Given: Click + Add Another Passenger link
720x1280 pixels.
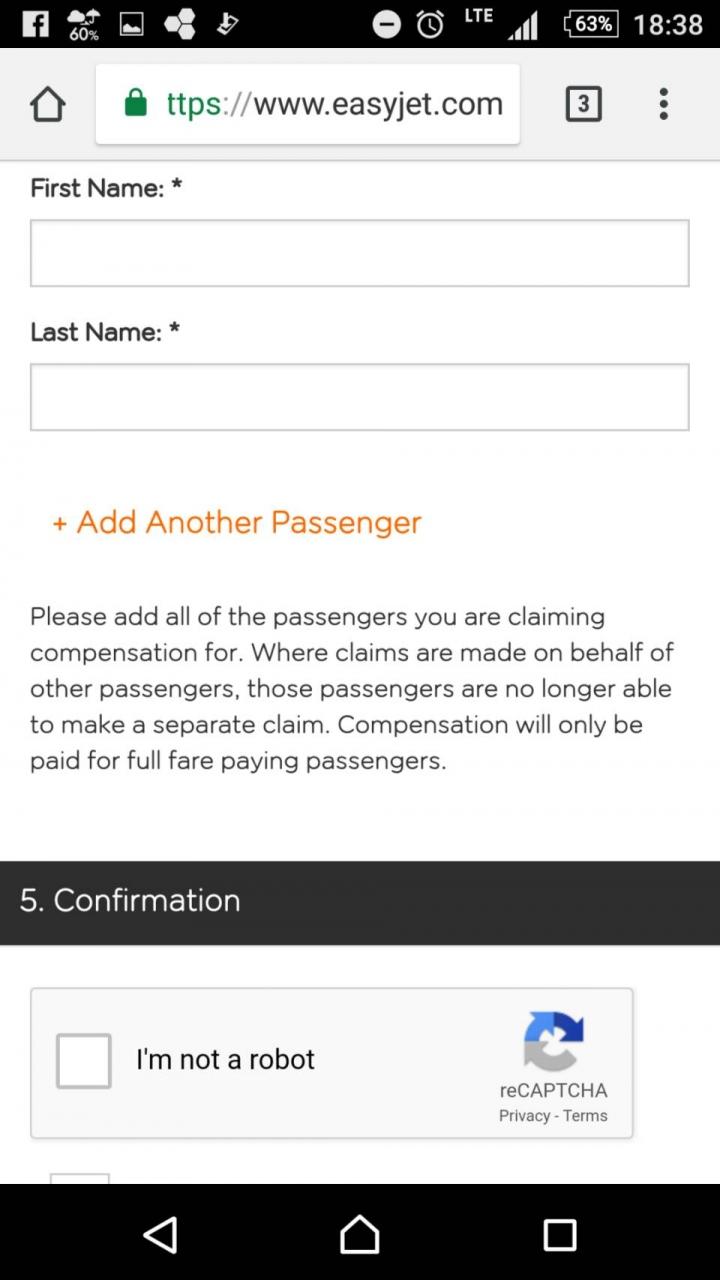Looking at the screenshot, I should (x=237, y=522).
